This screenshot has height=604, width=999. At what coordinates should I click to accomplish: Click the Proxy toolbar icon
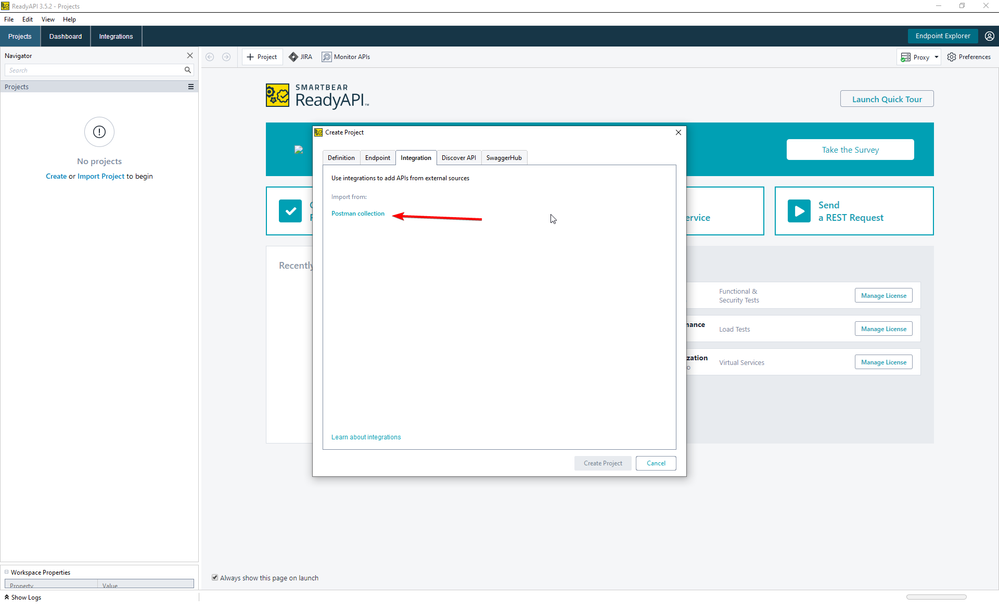tap(905, 57)
